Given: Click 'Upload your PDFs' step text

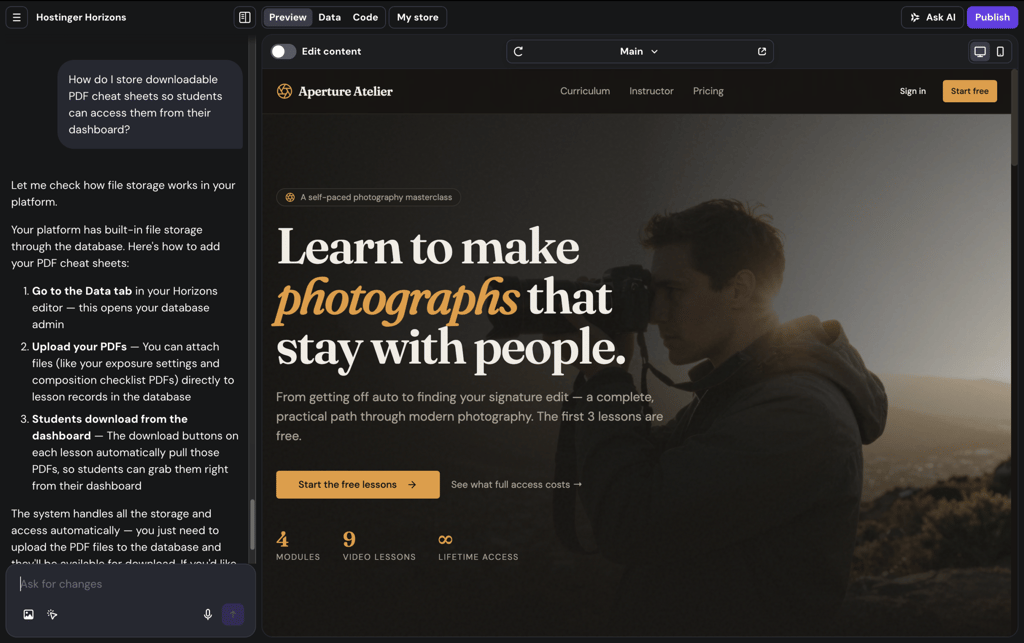Looking at the screenshot, I should click(79, 347).
